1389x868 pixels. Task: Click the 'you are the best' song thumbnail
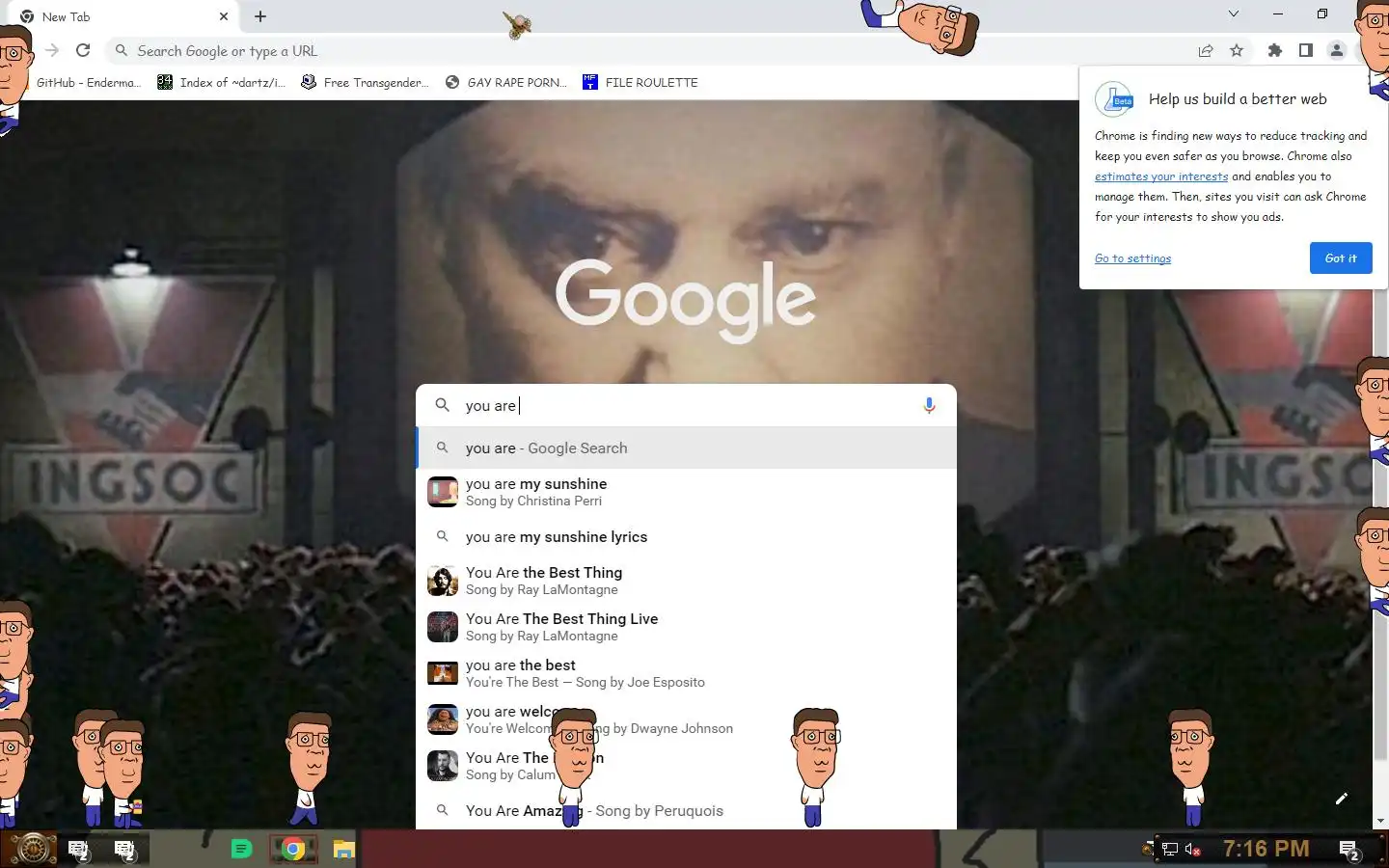[443, 673]
